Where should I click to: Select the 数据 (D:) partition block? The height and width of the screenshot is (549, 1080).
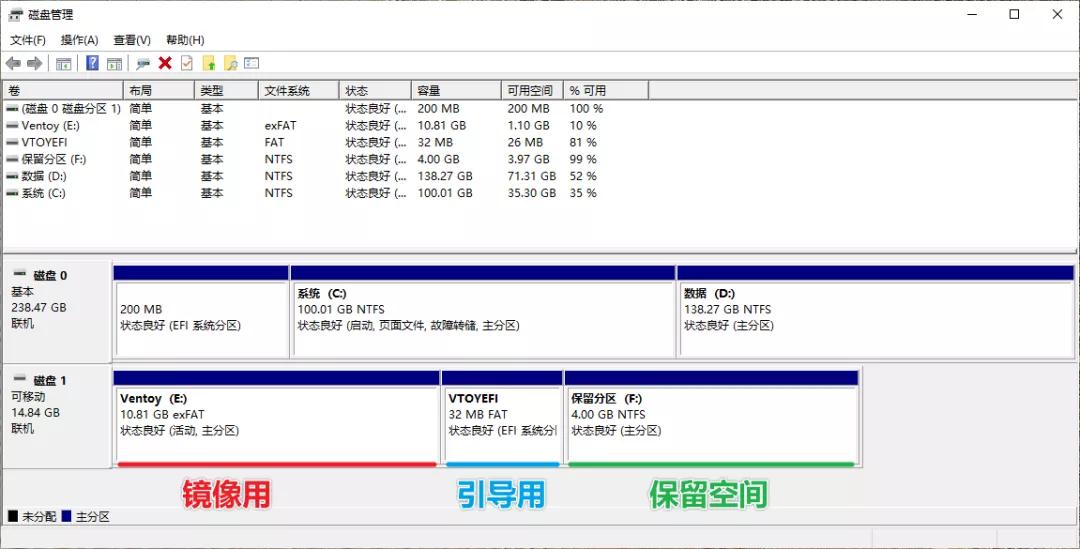pyautogui.click(x=875, y=312)
